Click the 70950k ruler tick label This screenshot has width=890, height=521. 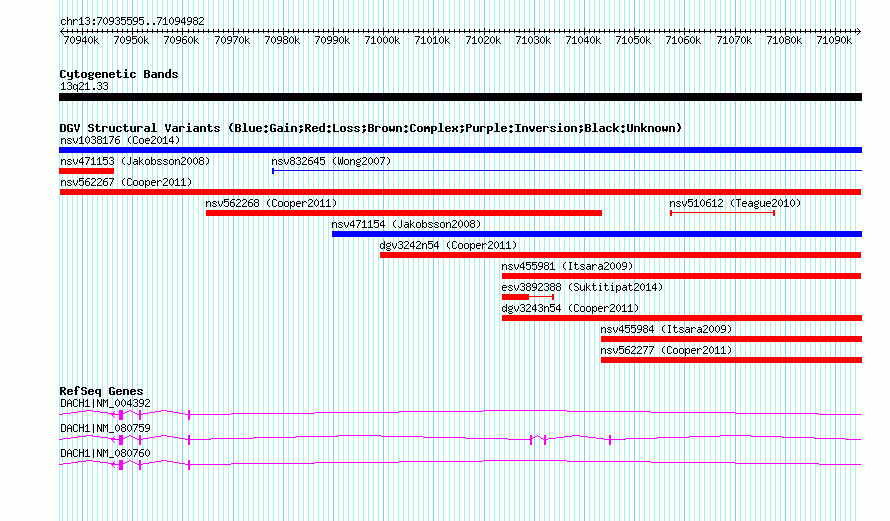(131, 40)
